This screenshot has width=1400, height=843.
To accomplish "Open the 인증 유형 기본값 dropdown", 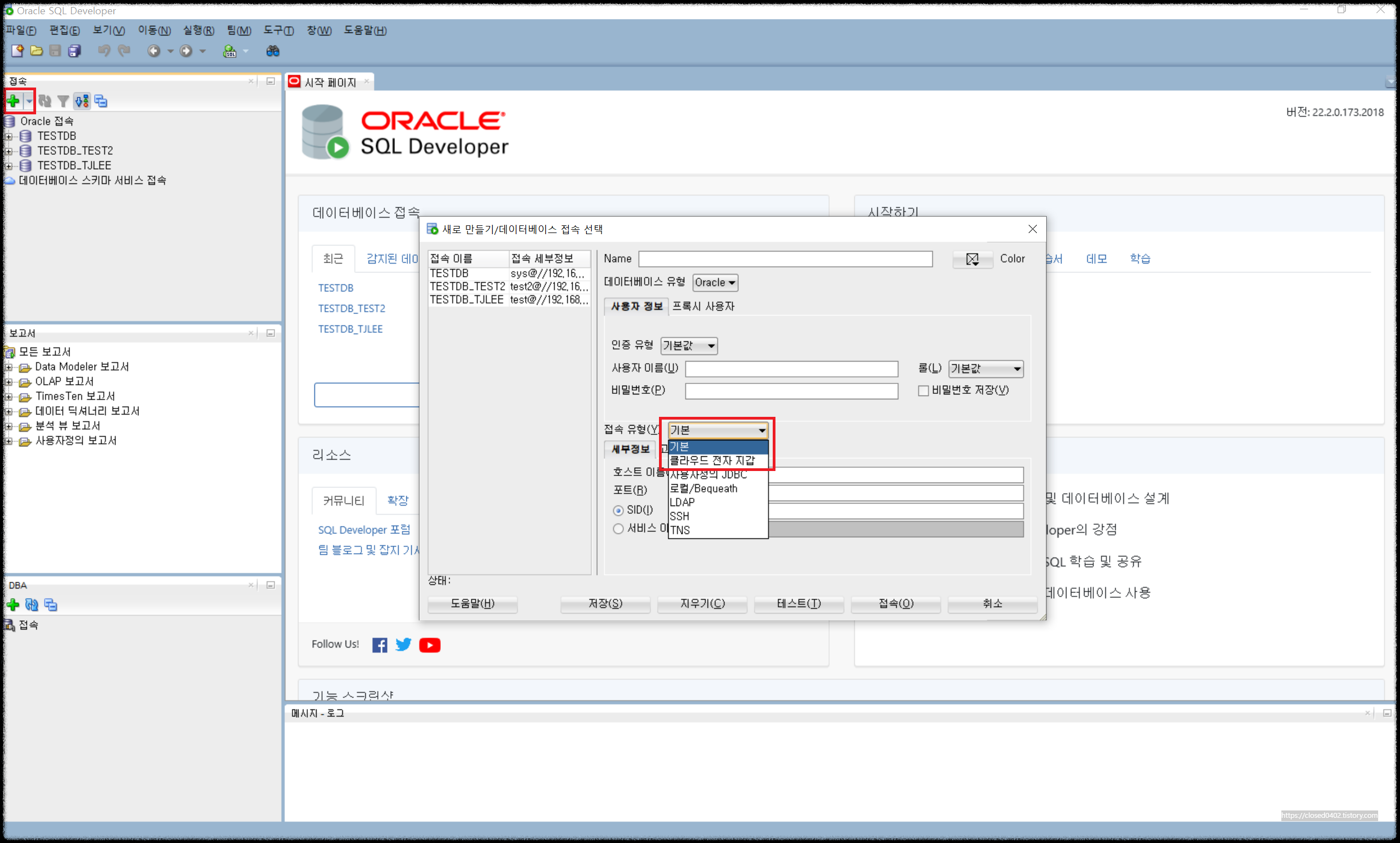I will tap(689, 346).
